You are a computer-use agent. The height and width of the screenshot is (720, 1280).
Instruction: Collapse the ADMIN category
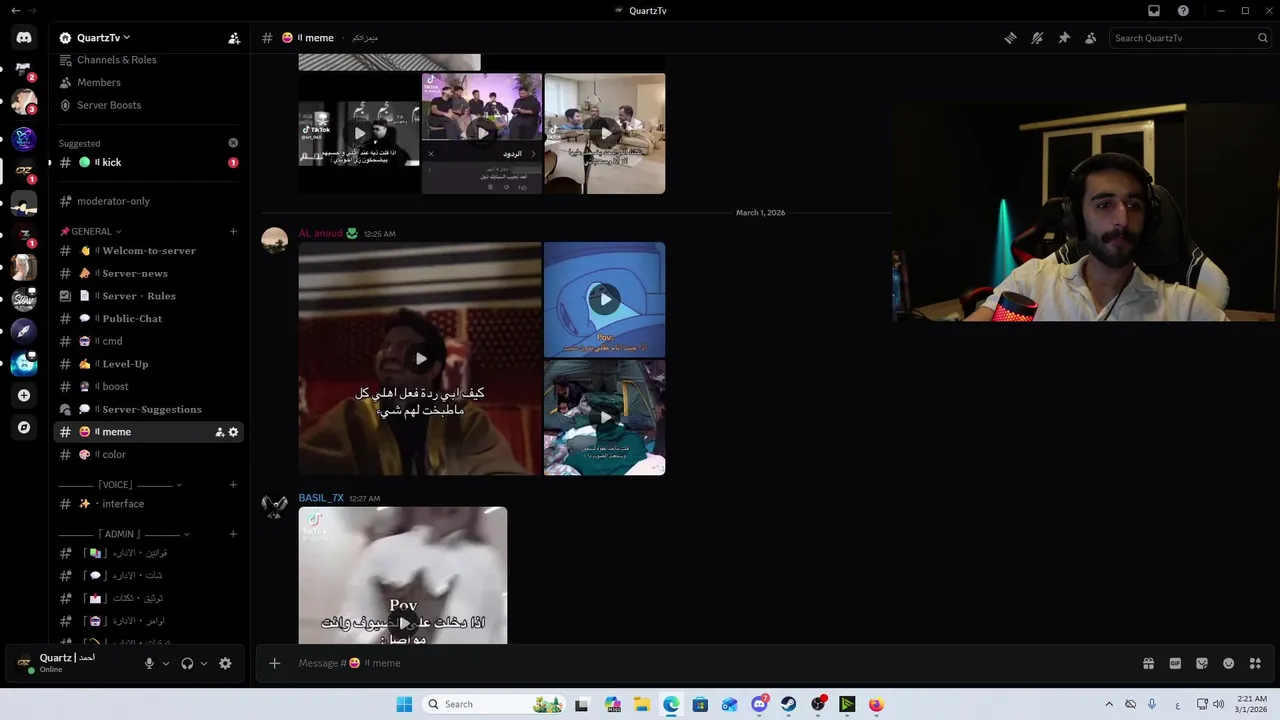124,534
